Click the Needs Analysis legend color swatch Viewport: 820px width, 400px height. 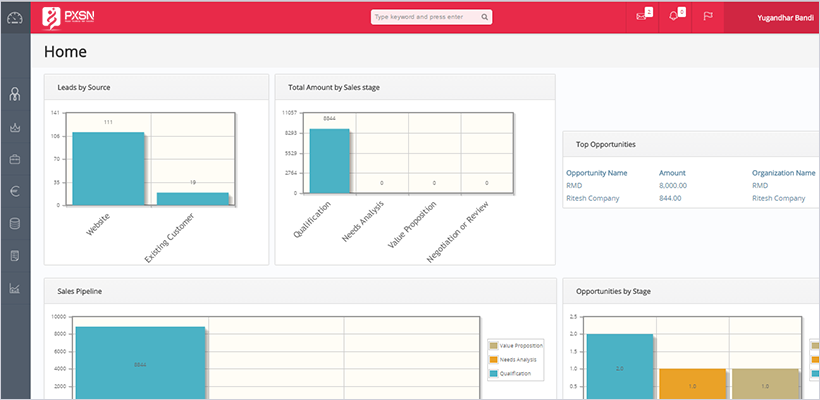[491, 359]
